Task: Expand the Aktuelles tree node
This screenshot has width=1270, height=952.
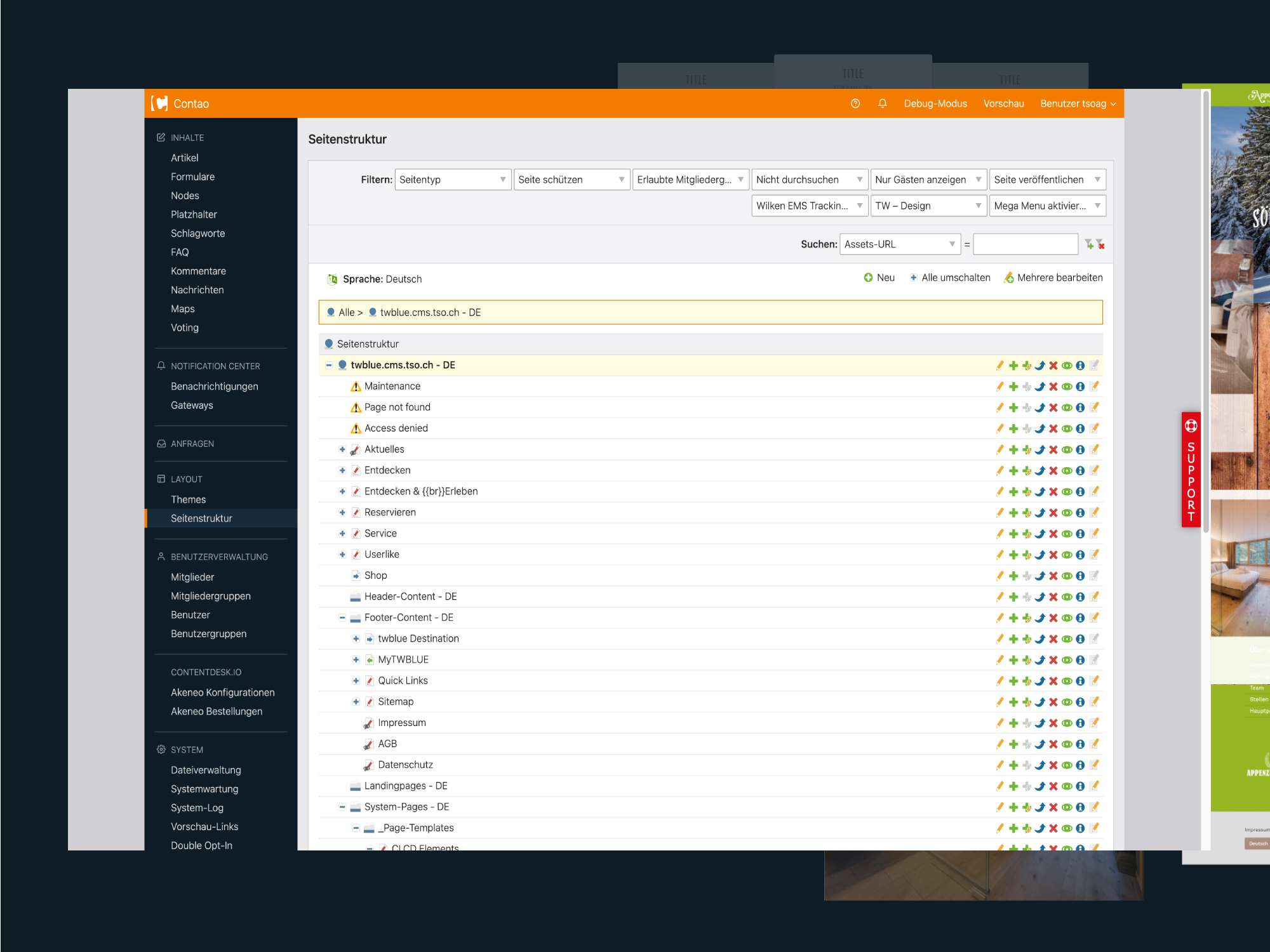Action: point(342,449)
